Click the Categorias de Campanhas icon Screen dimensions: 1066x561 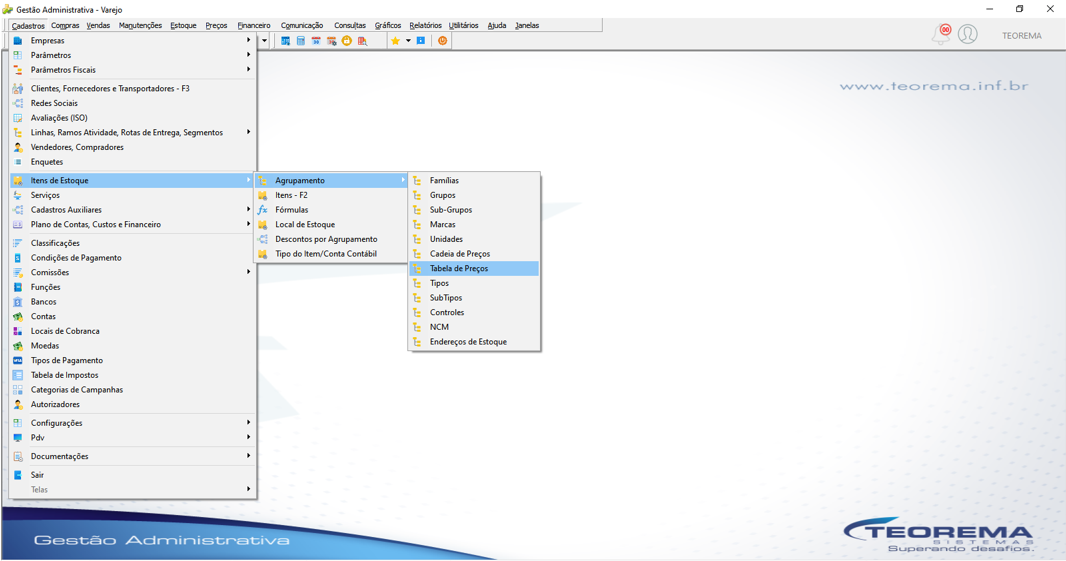click(x=18, y=390)
